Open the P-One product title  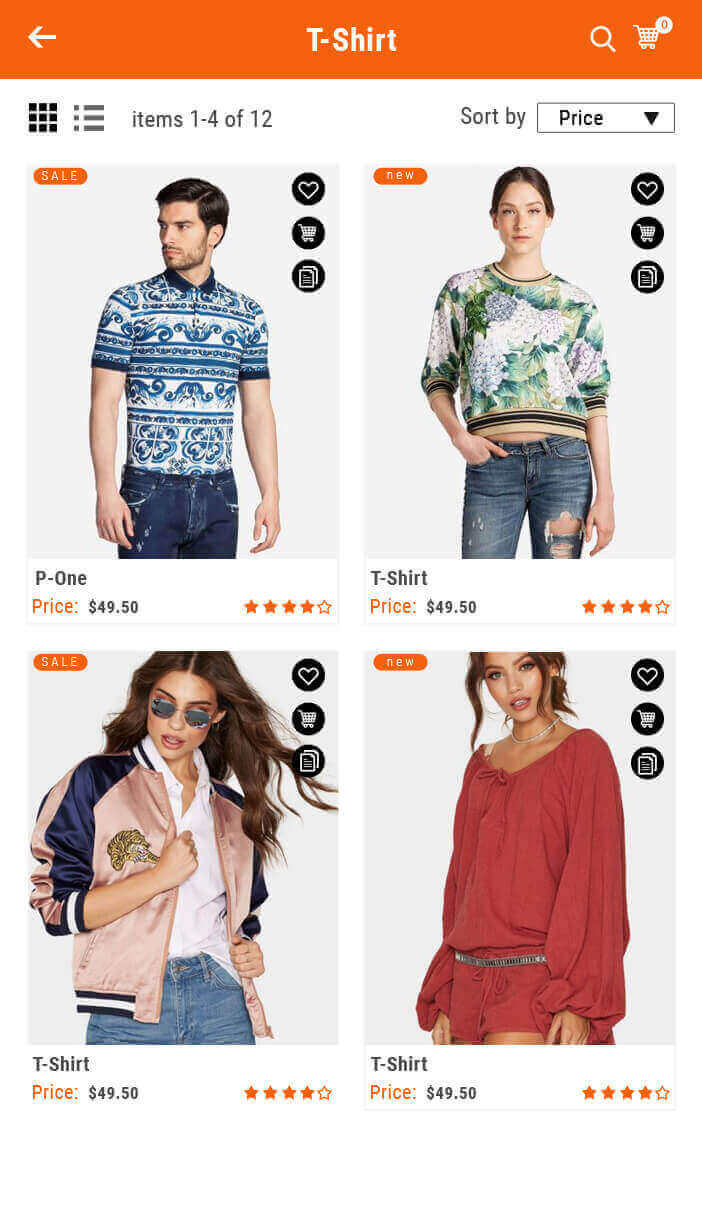coord(61,578)
